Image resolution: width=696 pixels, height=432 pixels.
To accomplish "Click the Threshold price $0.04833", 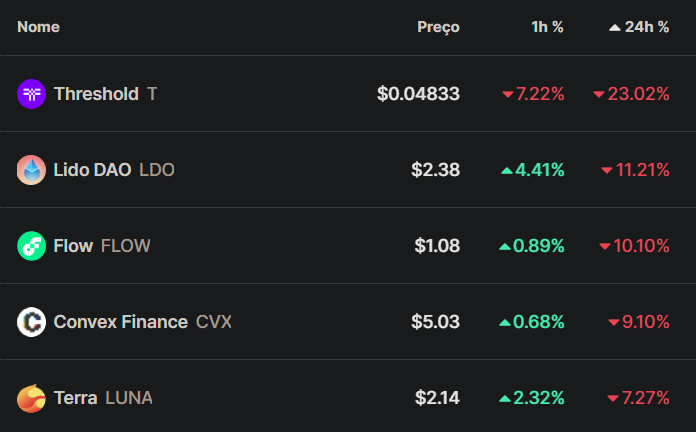I will click(418, 94).
